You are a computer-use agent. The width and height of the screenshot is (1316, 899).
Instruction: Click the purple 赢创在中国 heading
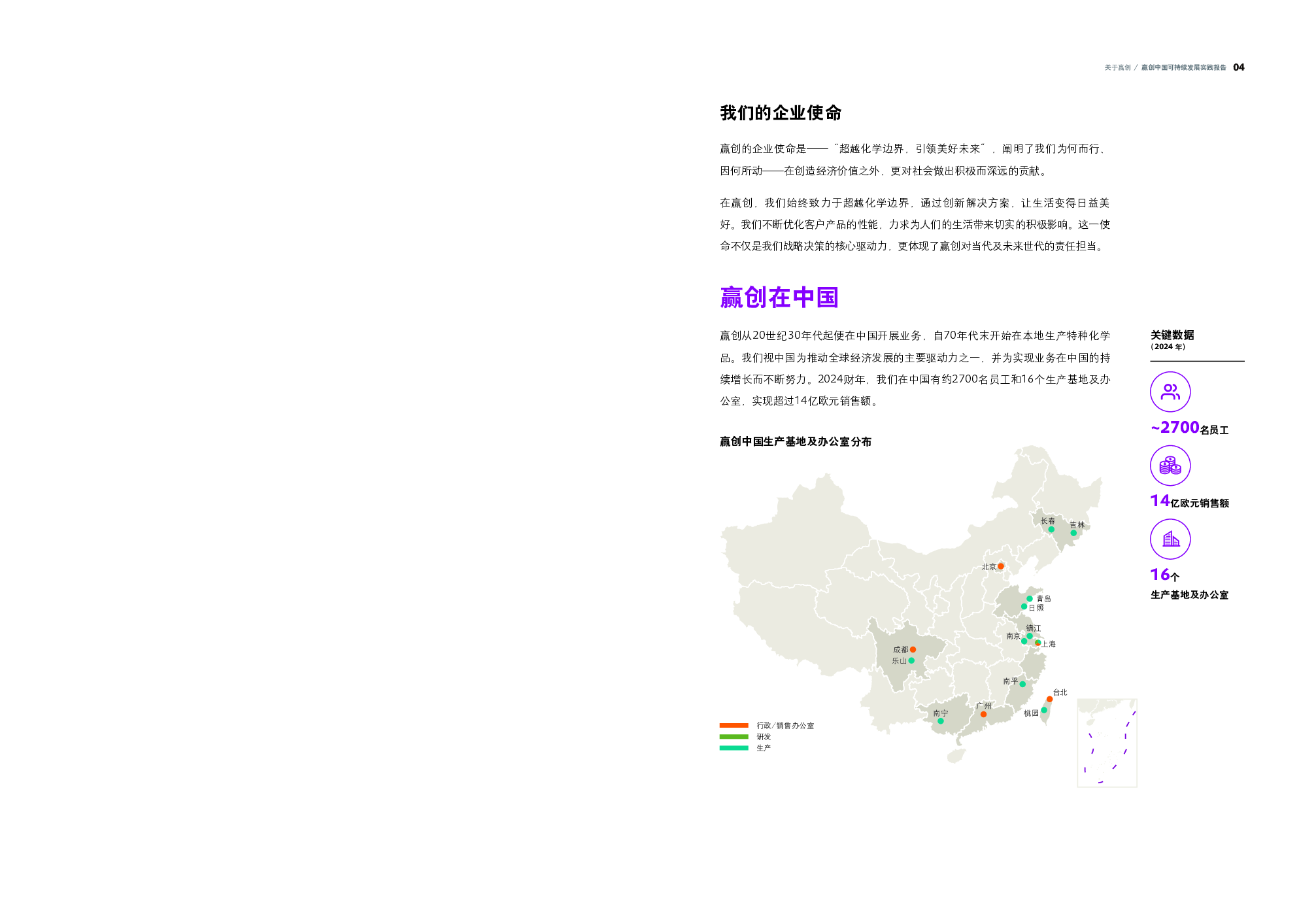click(779, 297)
